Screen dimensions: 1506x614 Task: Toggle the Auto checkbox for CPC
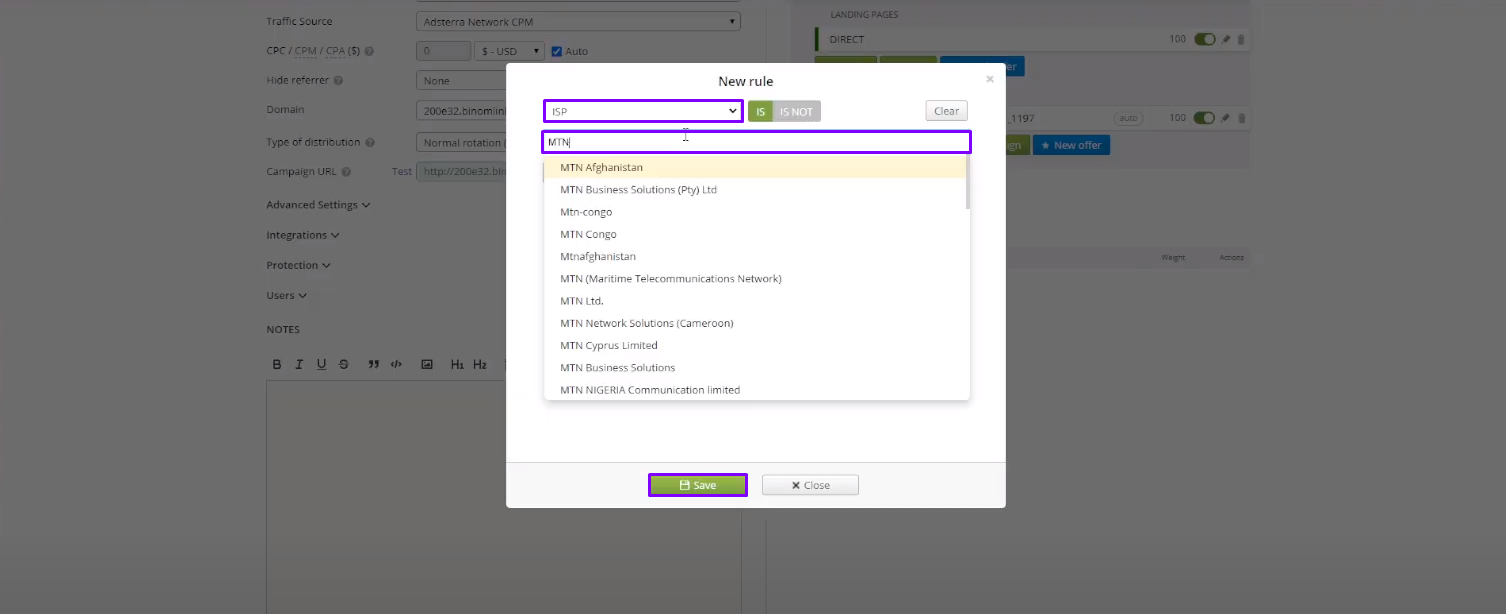tap(558, 51)
